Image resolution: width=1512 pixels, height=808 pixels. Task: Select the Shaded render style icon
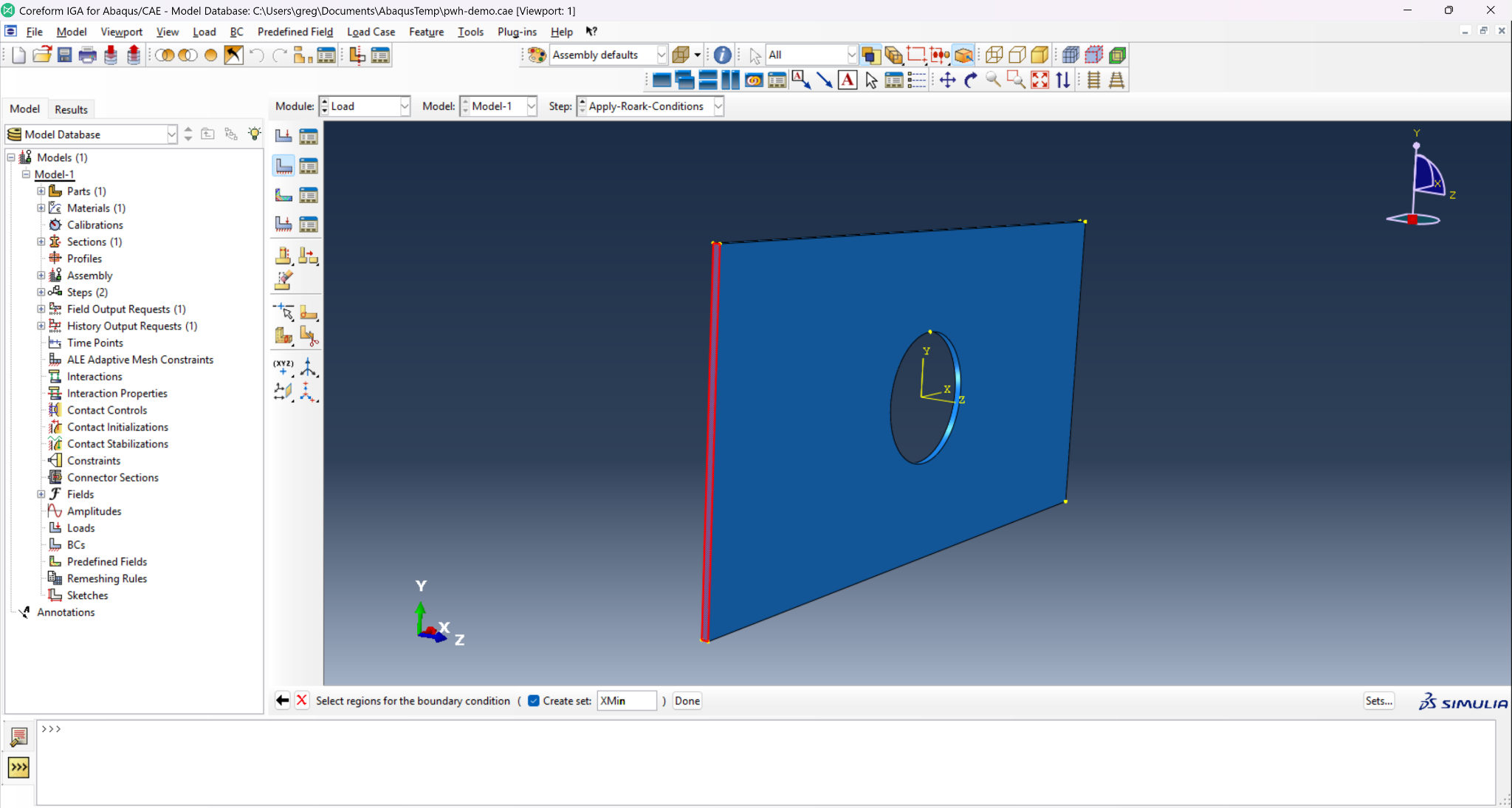[x=1040, y=55]
